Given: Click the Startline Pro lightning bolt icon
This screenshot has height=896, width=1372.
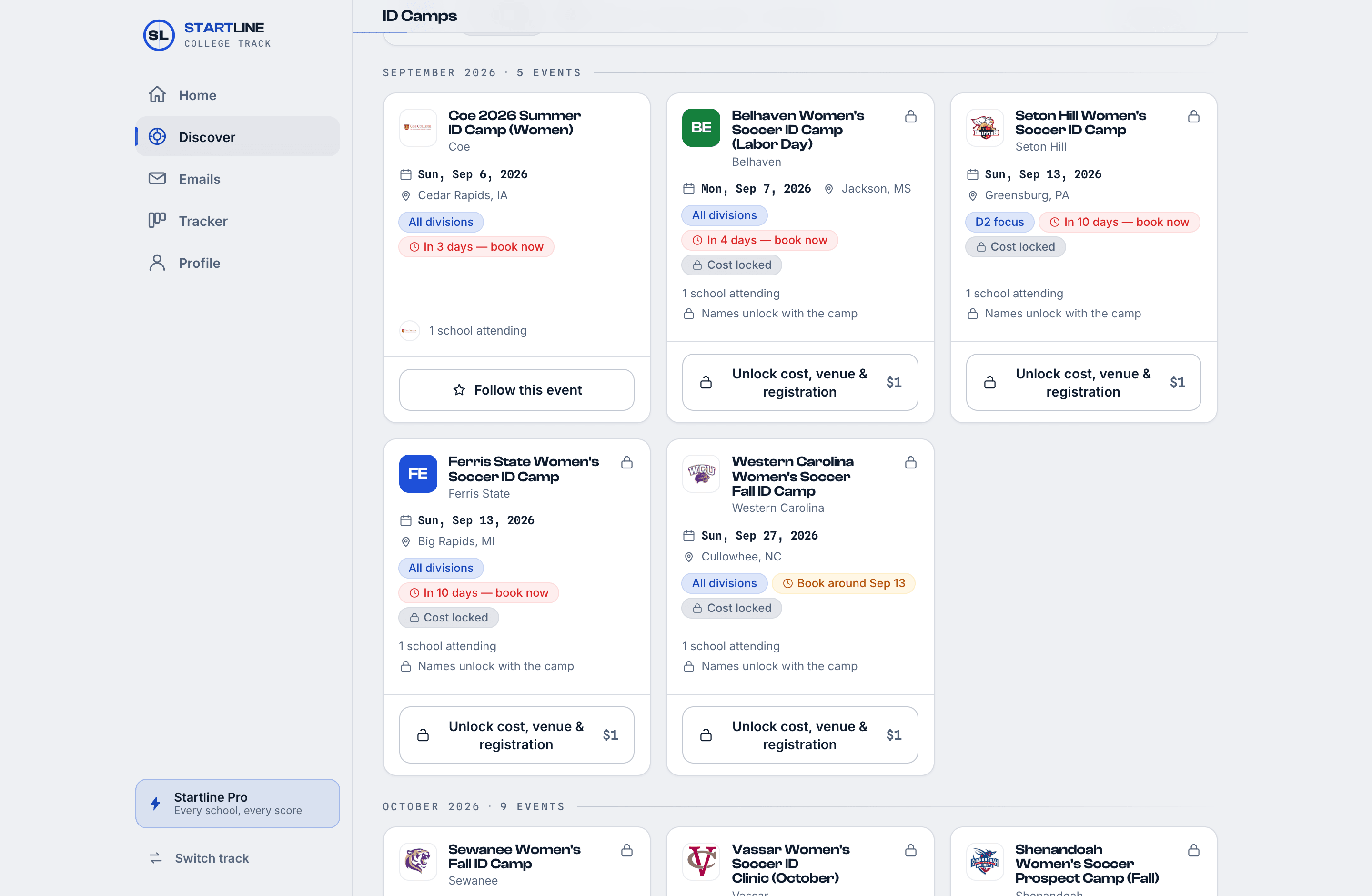Looking at the screenshot, I should [156, 803].
